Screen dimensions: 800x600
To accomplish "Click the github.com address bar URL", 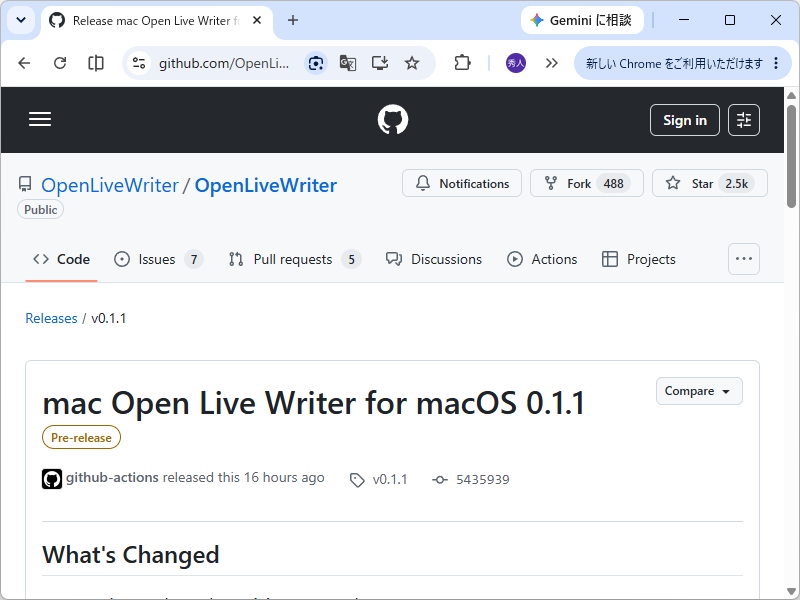I will point(224,63).
